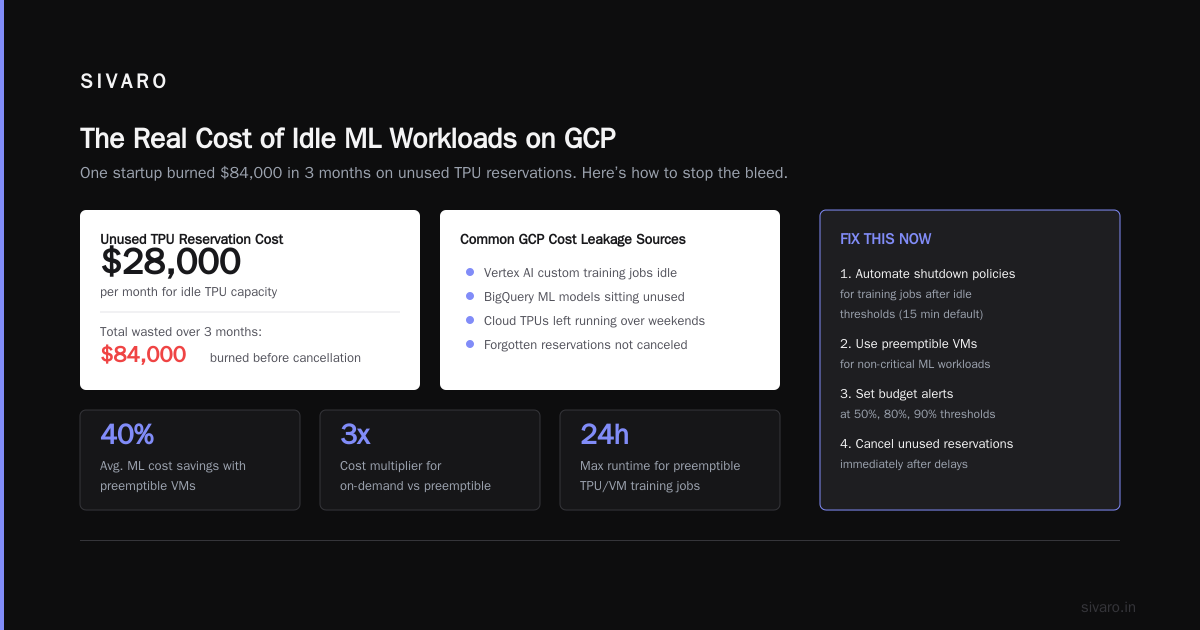
Task: Click the bullet beside Forgotten reservations
Action: tap(470, 344)
